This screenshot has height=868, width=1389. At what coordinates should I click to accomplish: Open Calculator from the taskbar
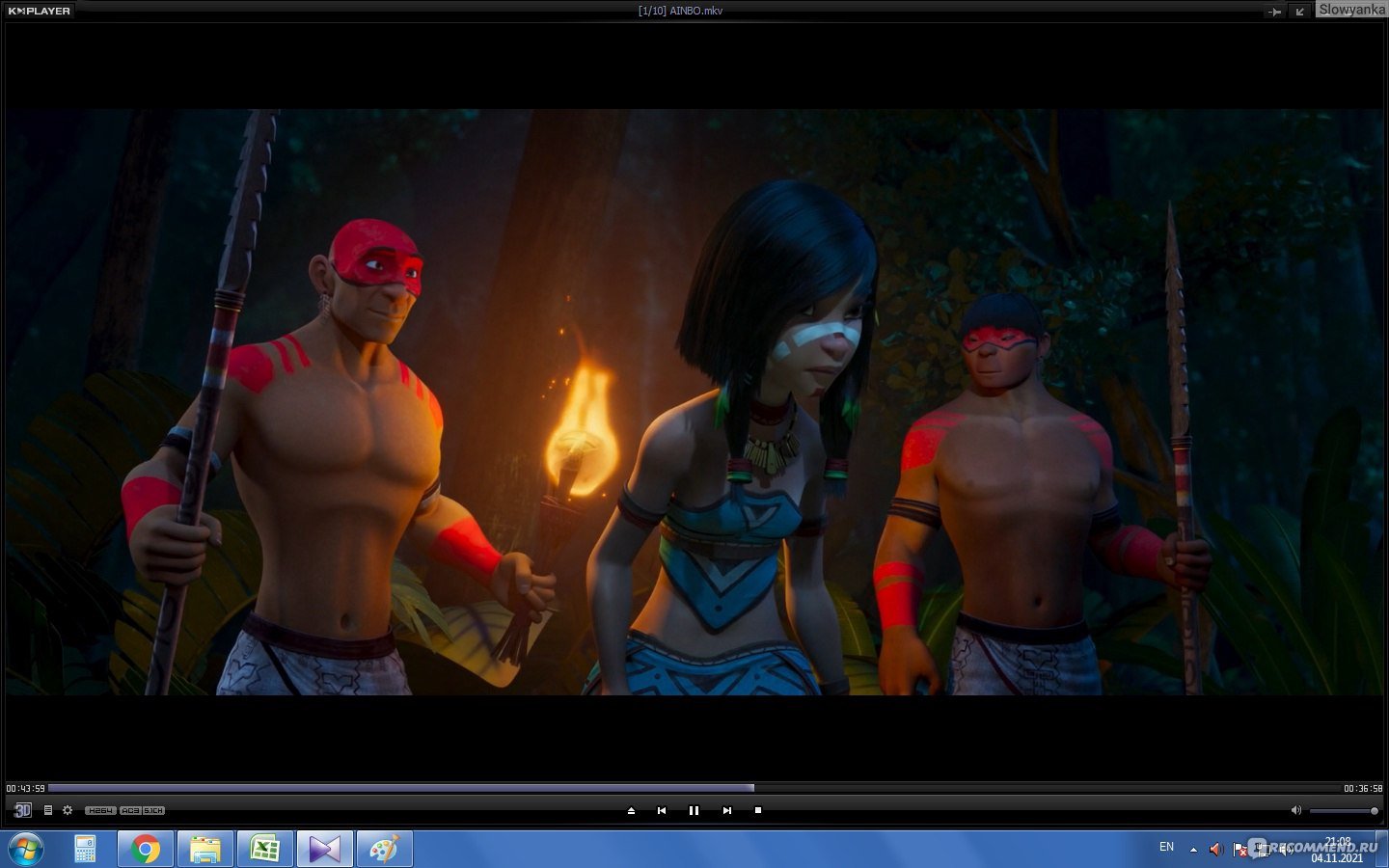pyautogui.click(x=85, y=849)
